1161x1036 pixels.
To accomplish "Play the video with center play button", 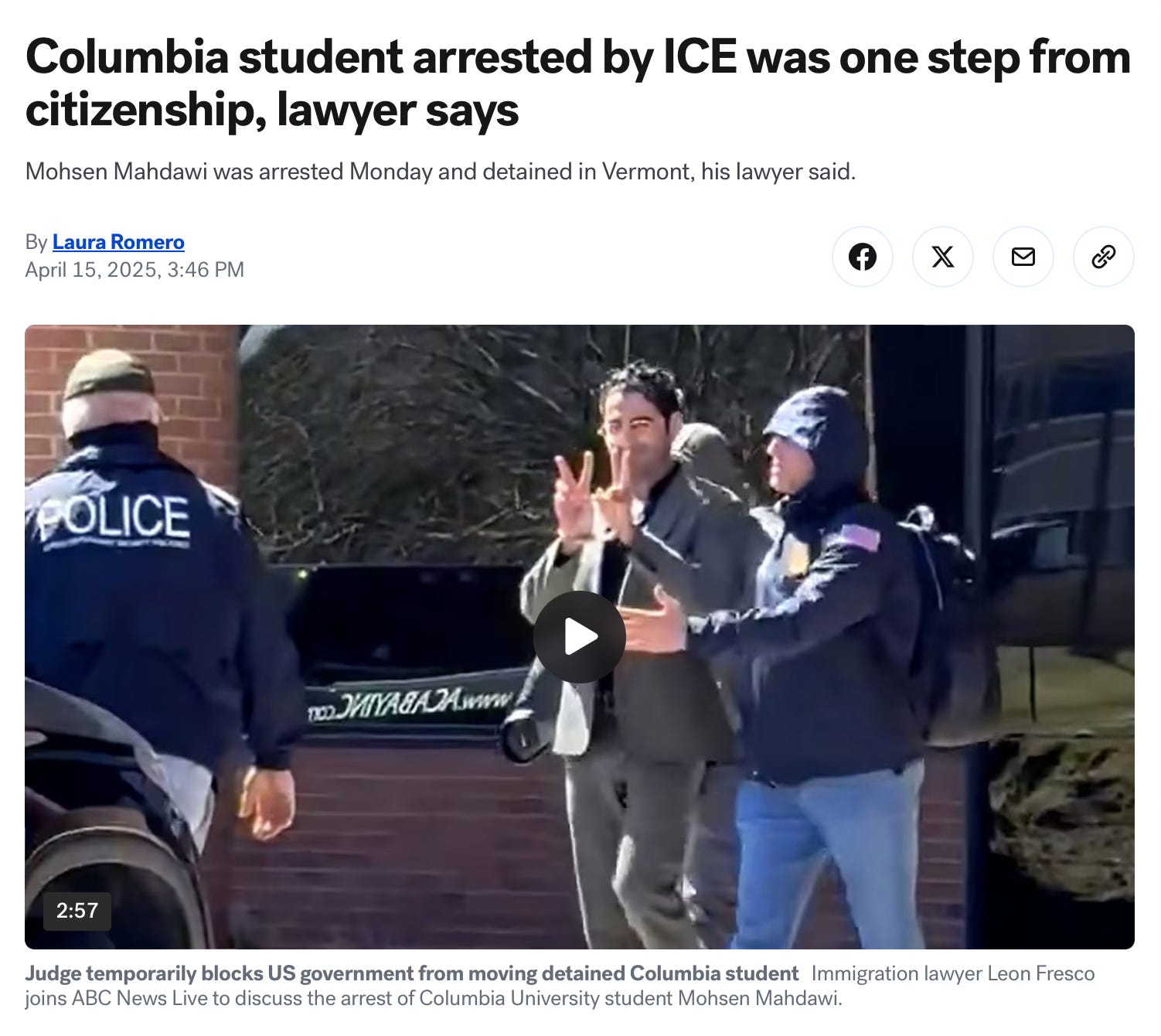I will [579, 637].
